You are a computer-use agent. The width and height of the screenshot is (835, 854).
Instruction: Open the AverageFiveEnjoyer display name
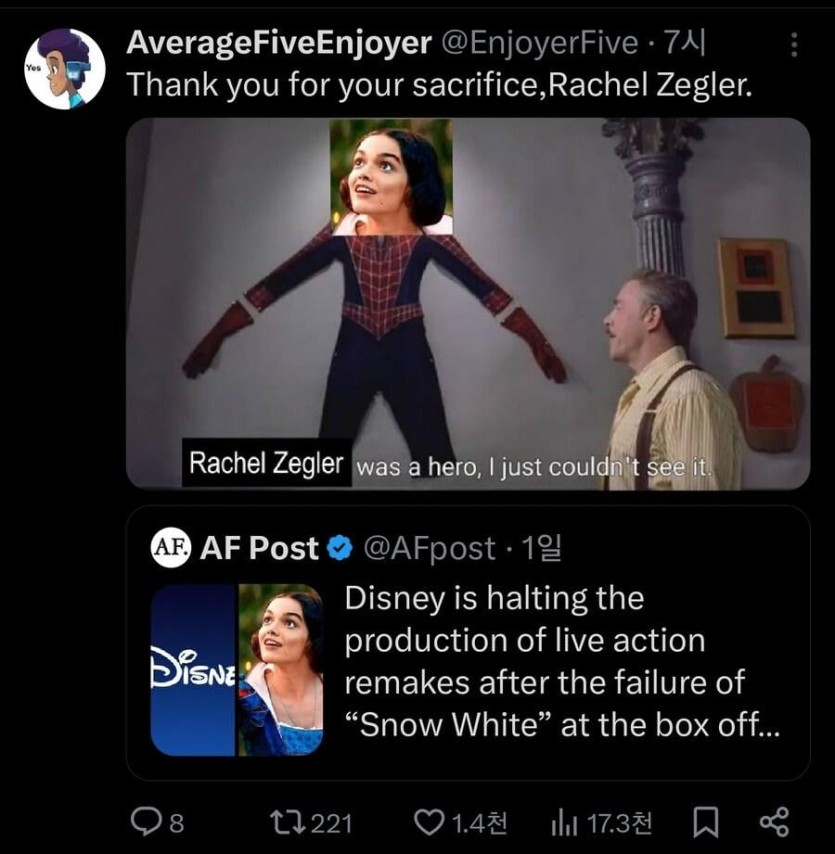click(280, 42)
